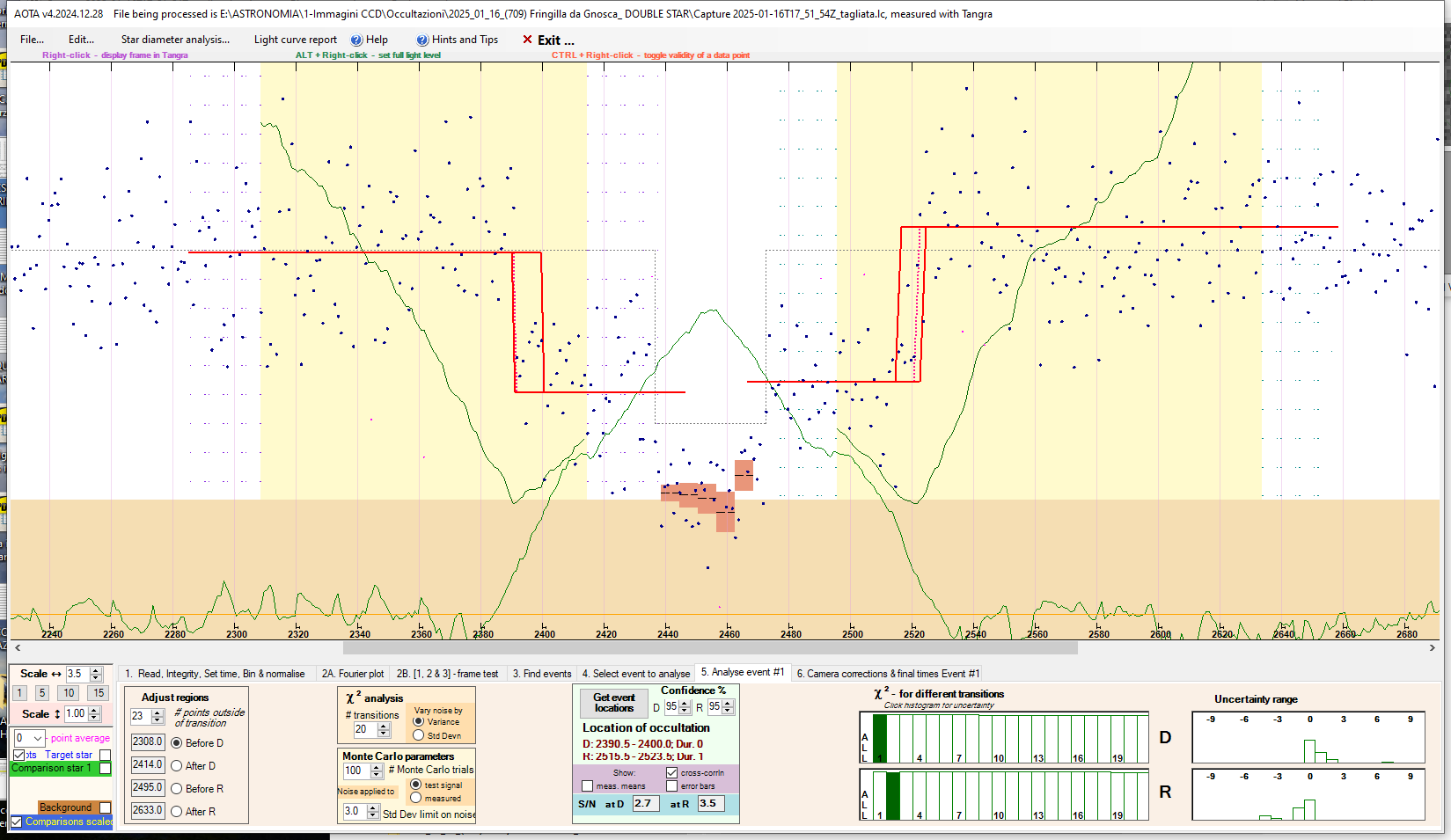Select the After R radio button
The width and height of the screenshot is (1451, 840).
click(177, 812)
